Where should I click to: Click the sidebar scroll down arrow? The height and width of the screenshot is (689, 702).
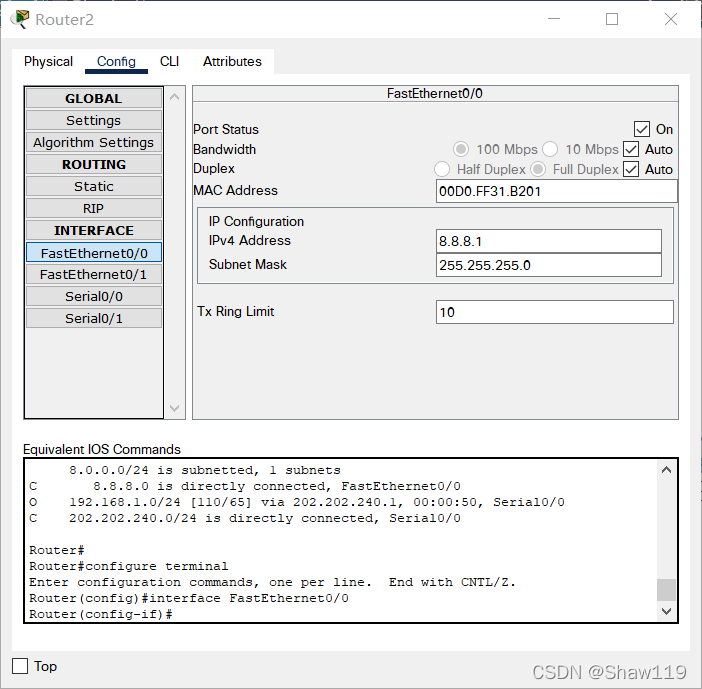click(175, 408)
